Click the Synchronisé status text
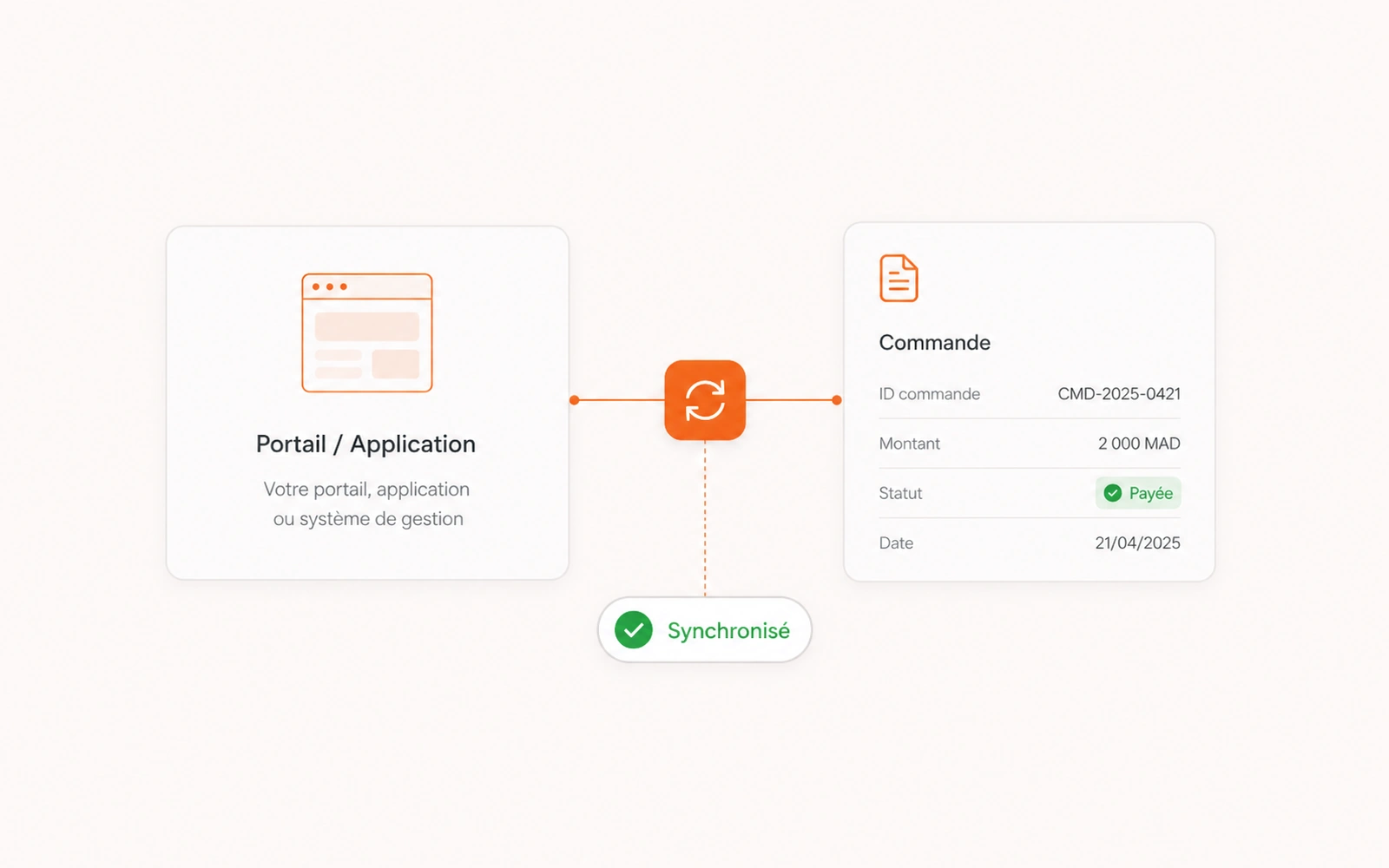Viewport: 1389px width, 868px height. pos(728,631)
